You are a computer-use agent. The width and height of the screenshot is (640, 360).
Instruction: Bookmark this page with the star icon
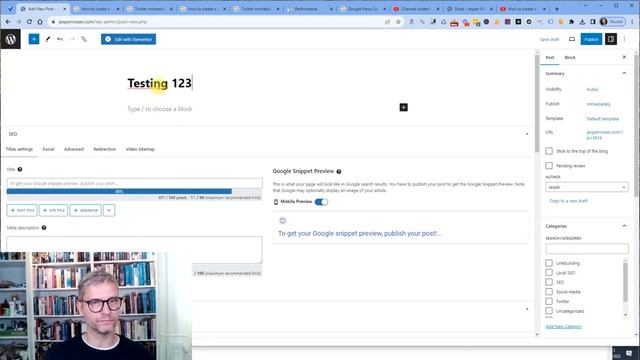pyautogui.click(x=398, y=22)
